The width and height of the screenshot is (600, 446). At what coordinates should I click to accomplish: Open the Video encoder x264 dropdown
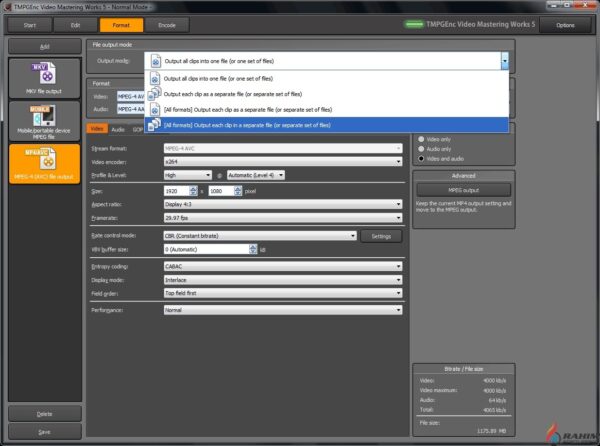coord(283,162)
